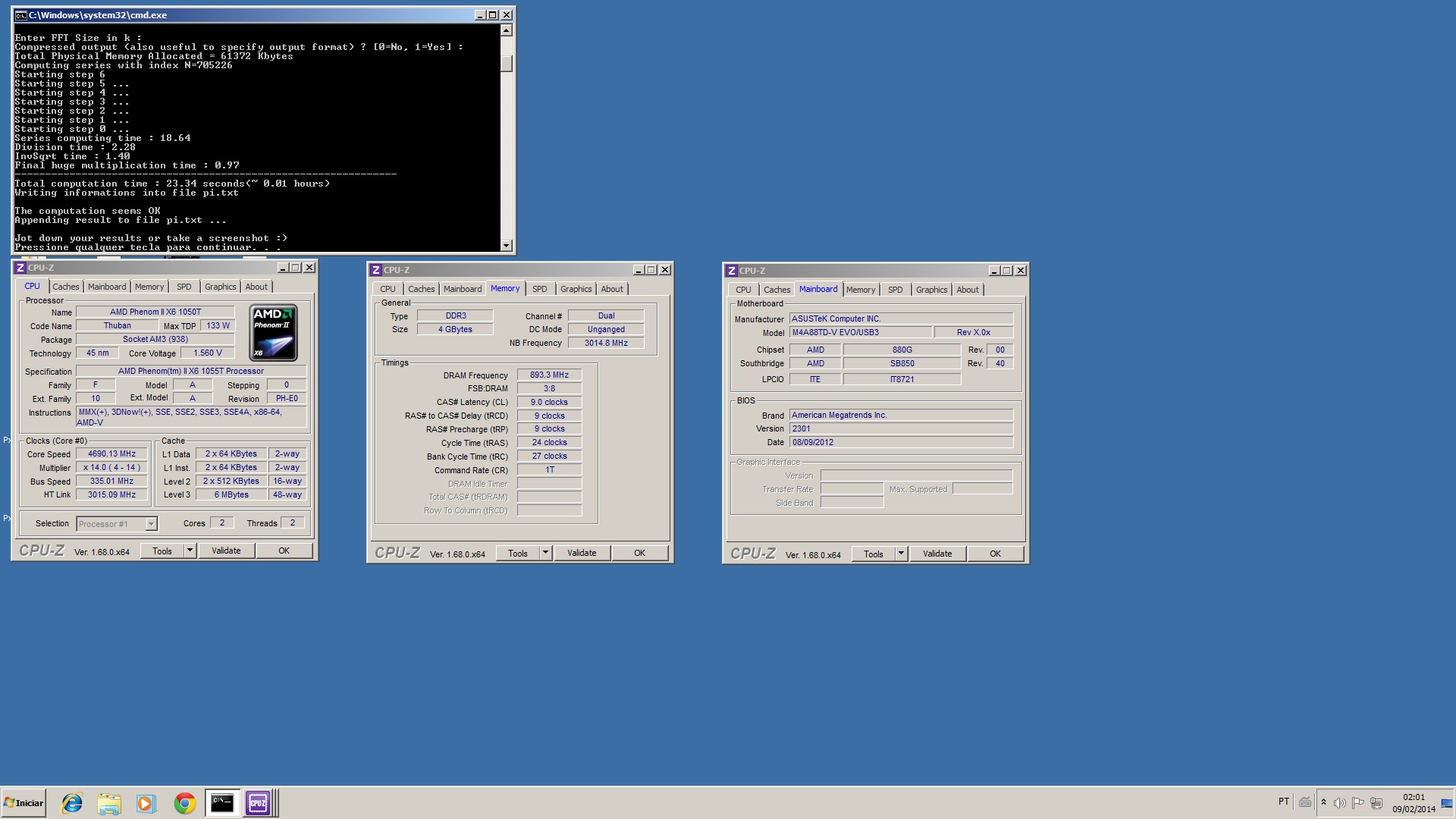Launch Google Chrome from the taskbar
The image size is (1456, 819).
[184, 803]
